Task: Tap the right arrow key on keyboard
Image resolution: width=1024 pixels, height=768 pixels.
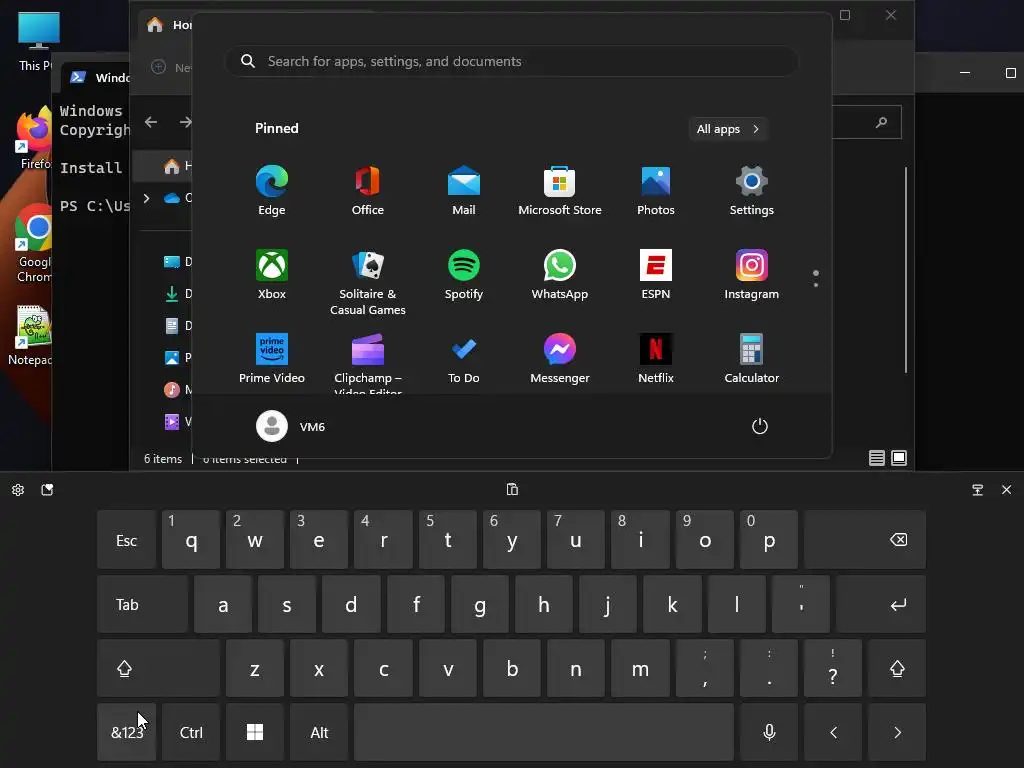Action: (897, 732)
